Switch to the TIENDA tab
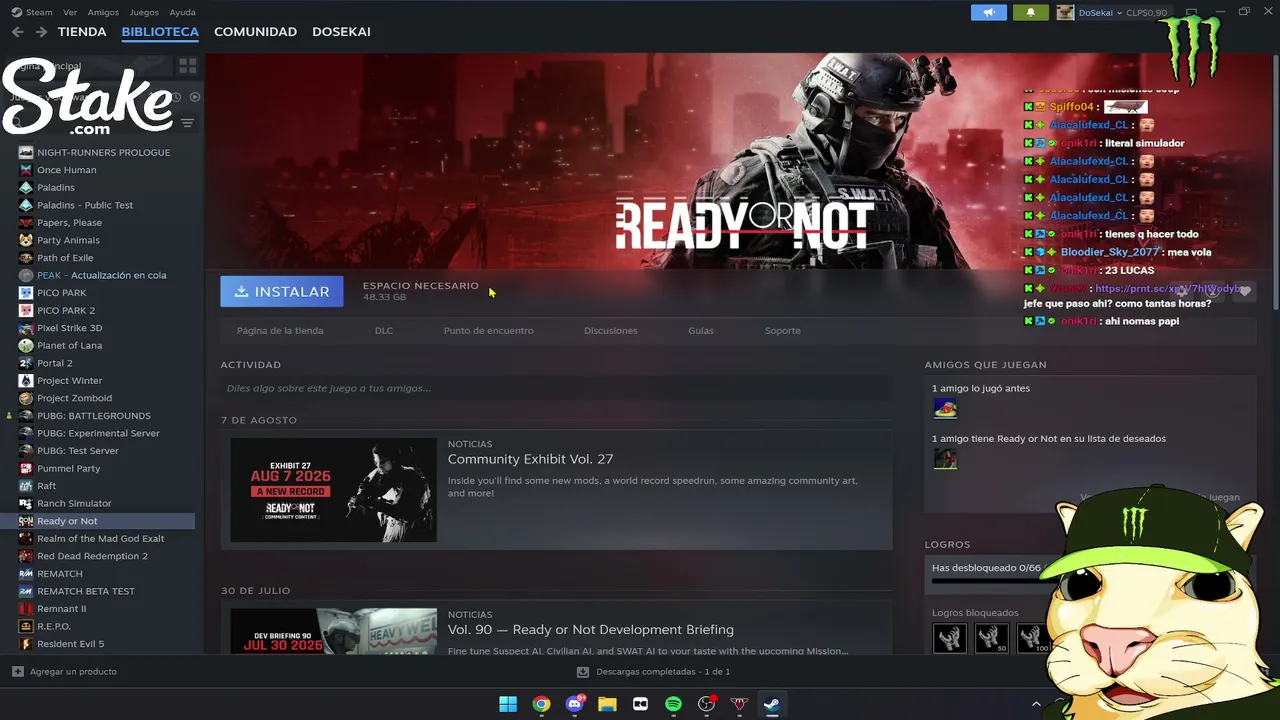1280x720 pixels. point(82,32)
